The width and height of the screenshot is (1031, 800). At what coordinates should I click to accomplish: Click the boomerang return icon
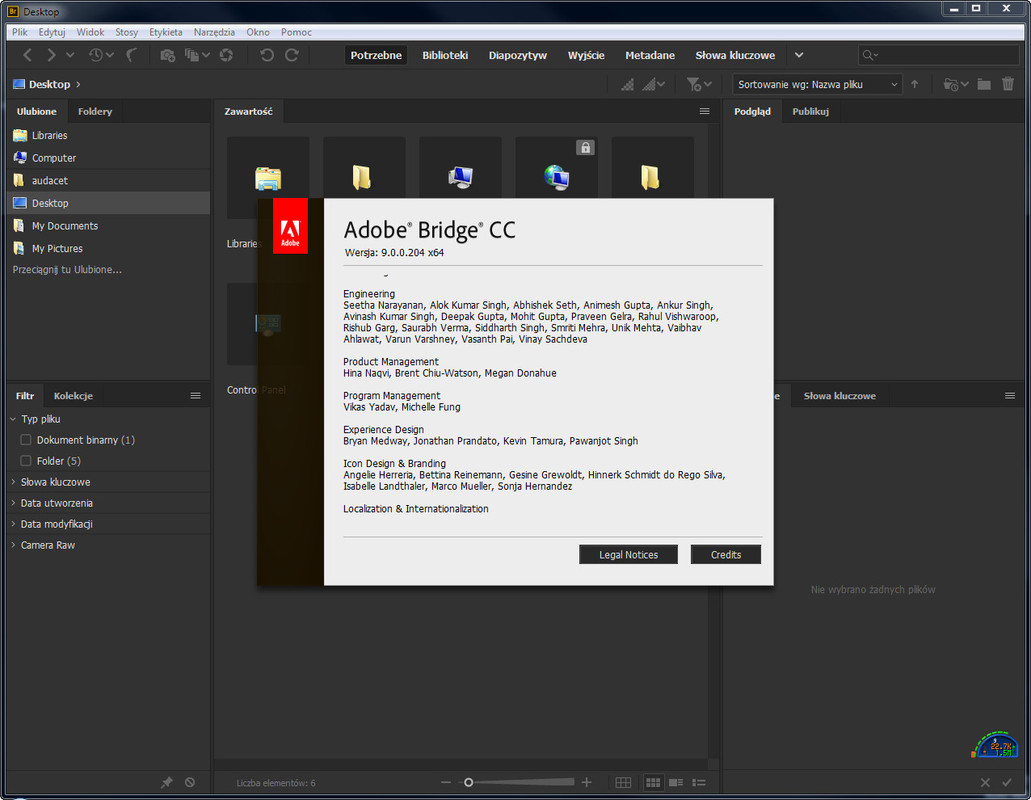132,55
